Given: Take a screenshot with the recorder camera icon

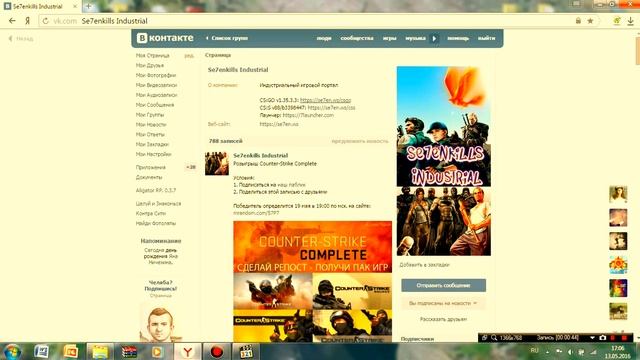Looking at the screenshot, I should coord(603,338).
